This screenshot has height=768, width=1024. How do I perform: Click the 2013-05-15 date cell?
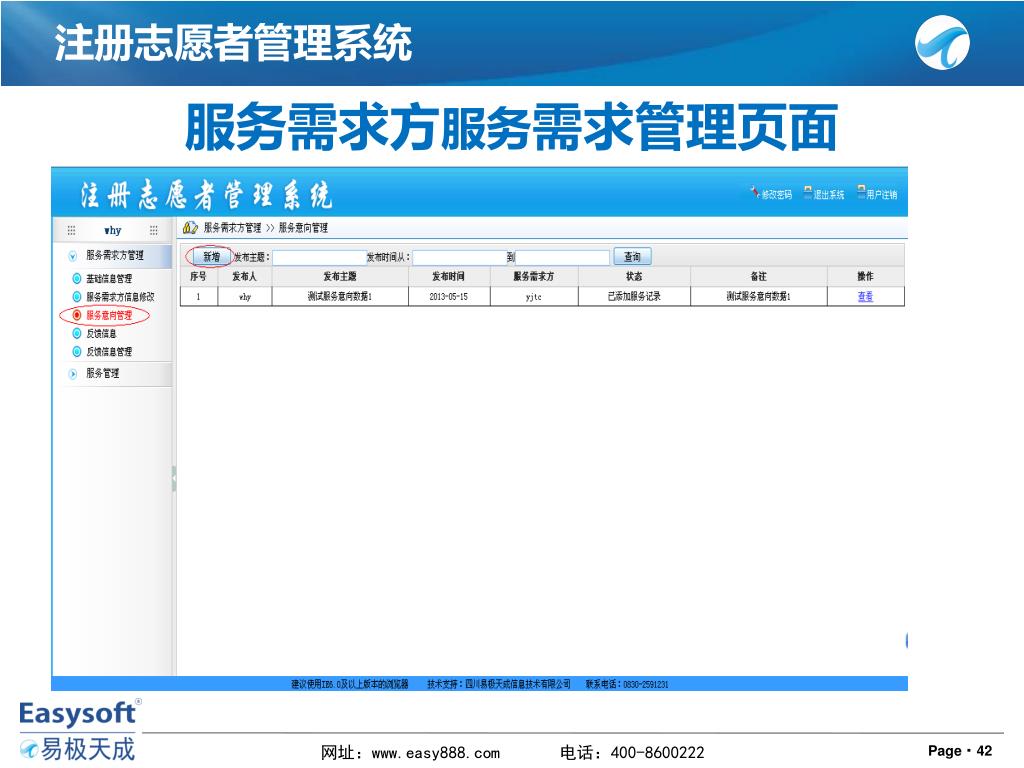(449, 296)
